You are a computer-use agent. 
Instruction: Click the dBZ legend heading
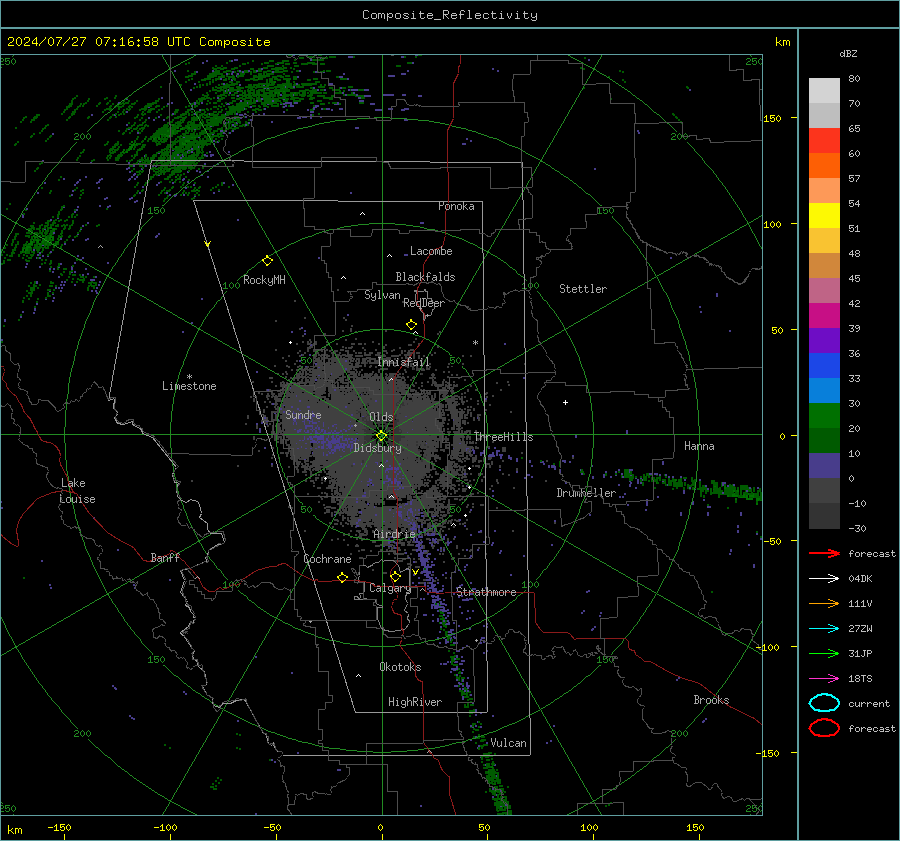848,53
